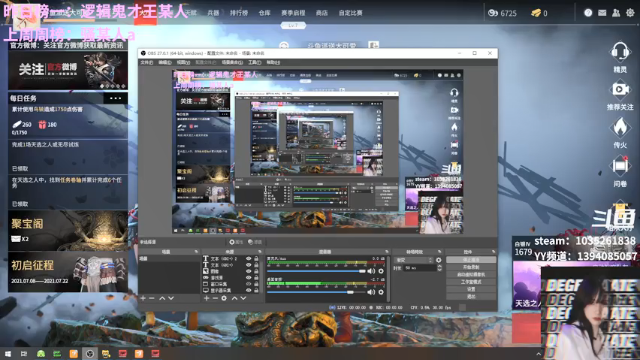Pop out the 控件 dock panel
Screen dimensions: 640x360
(x=493, y=252)
